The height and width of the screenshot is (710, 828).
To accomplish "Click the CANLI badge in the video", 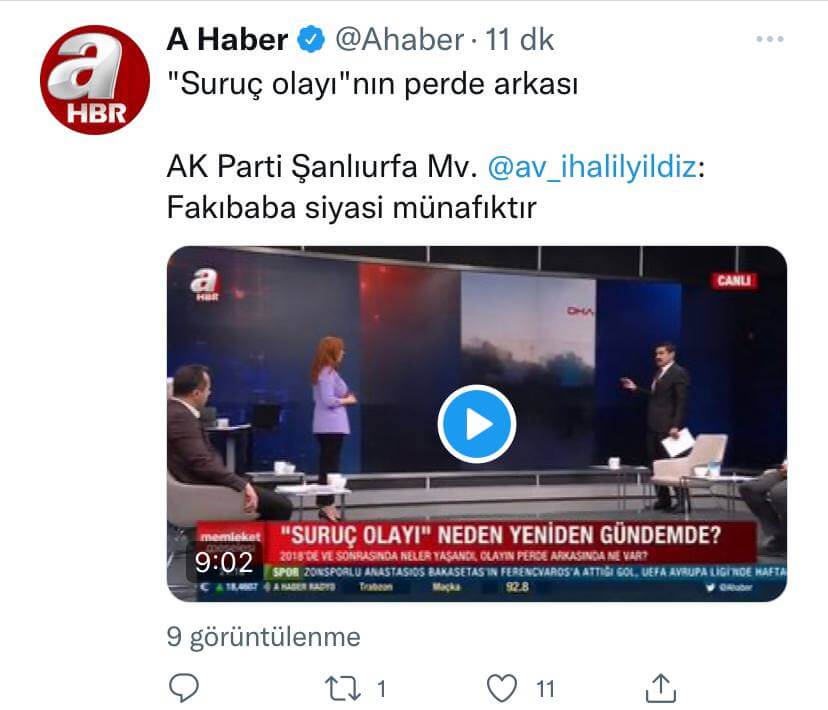I will click(734, 280).
